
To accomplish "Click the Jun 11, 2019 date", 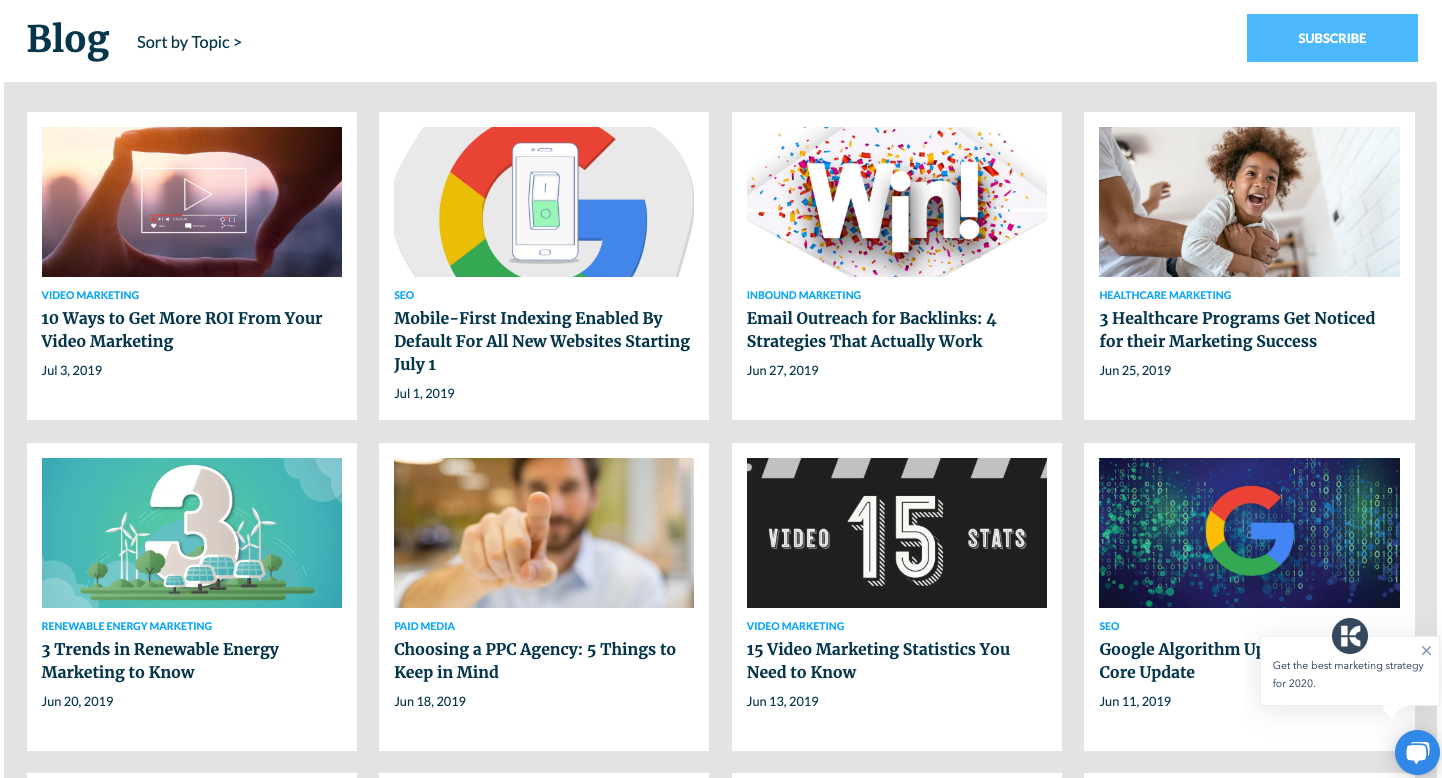I will (x=1135, y=701).
